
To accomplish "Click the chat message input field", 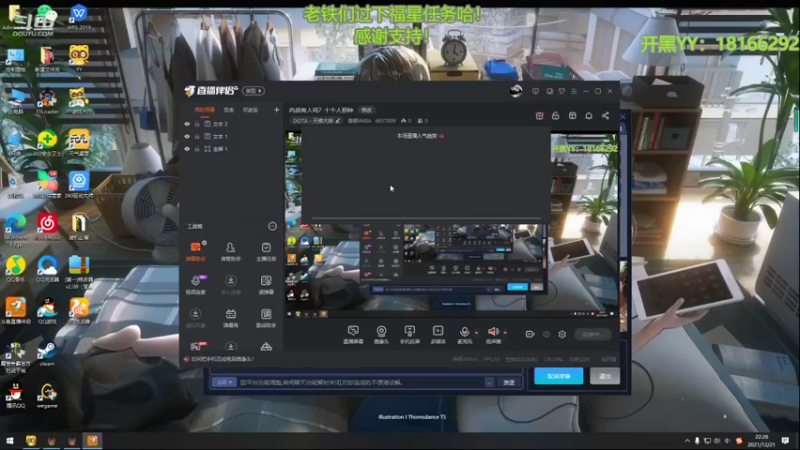I will point(361,382).
